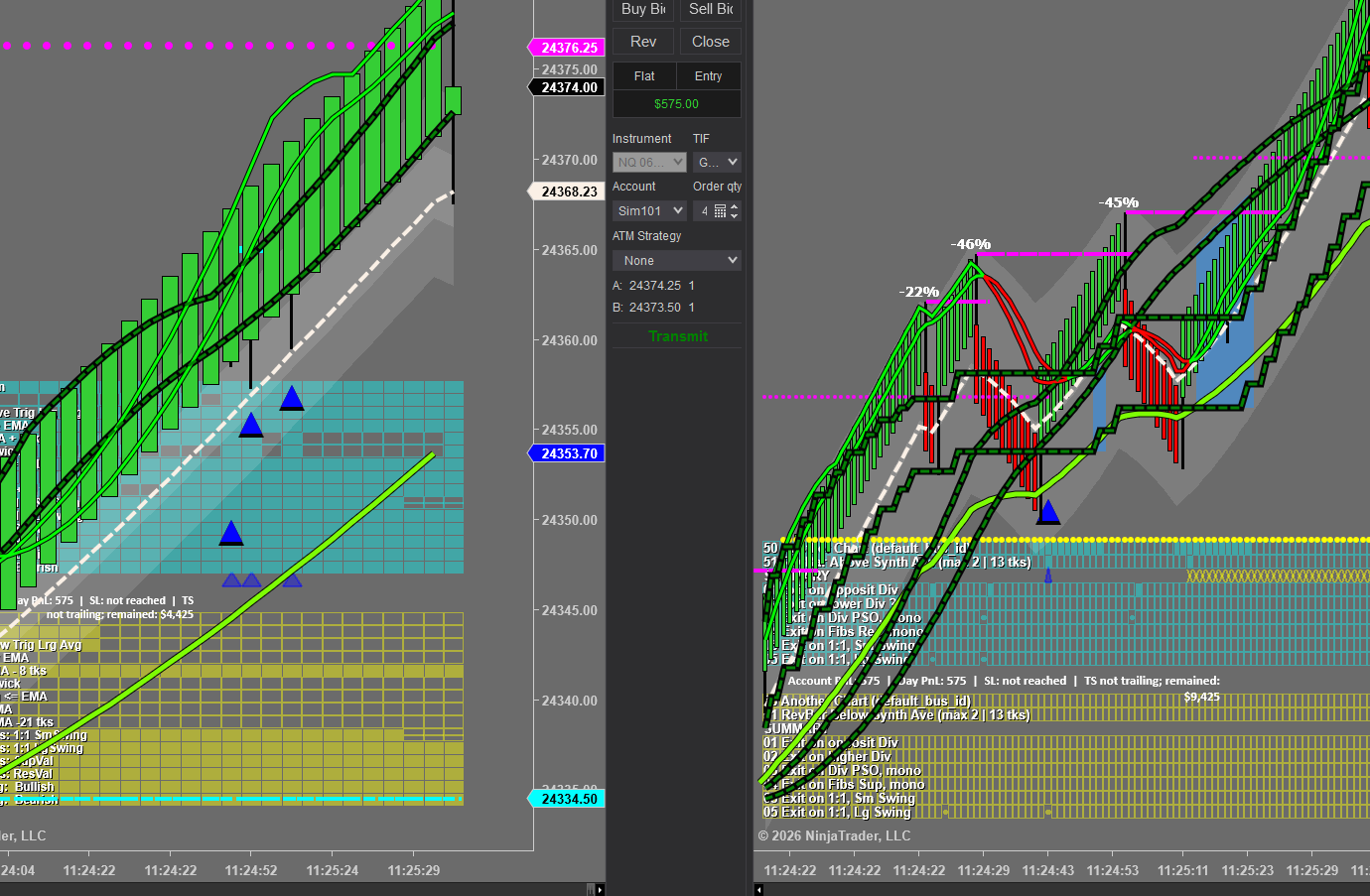1370x896 pixels.
Task: Open the order quantity calculator icon
Action: 721,211
